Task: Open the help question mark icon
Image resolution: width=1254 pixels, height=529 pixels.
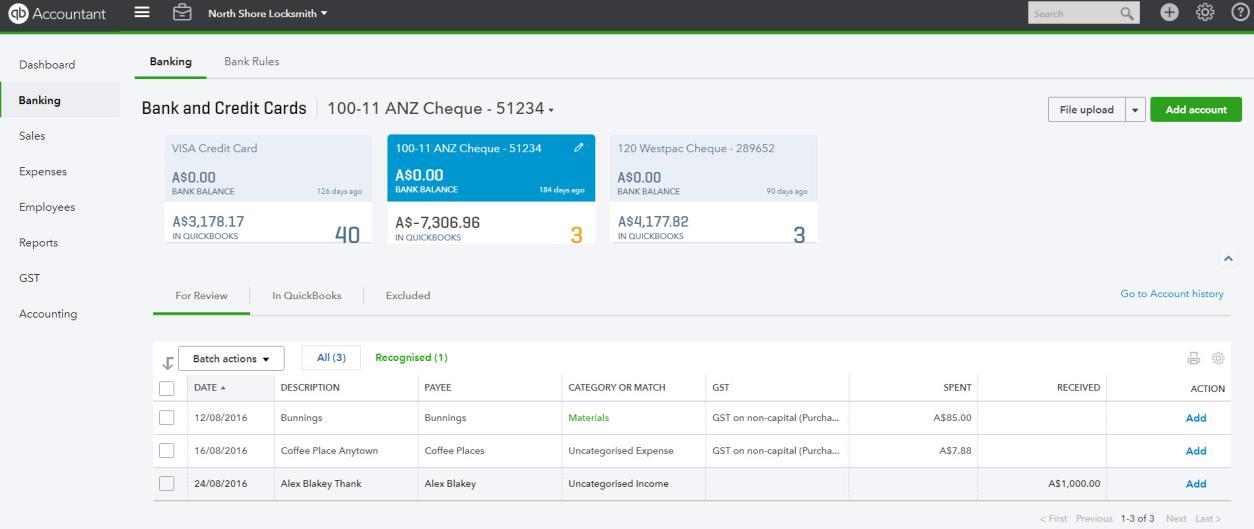Action: point(1239,13)
